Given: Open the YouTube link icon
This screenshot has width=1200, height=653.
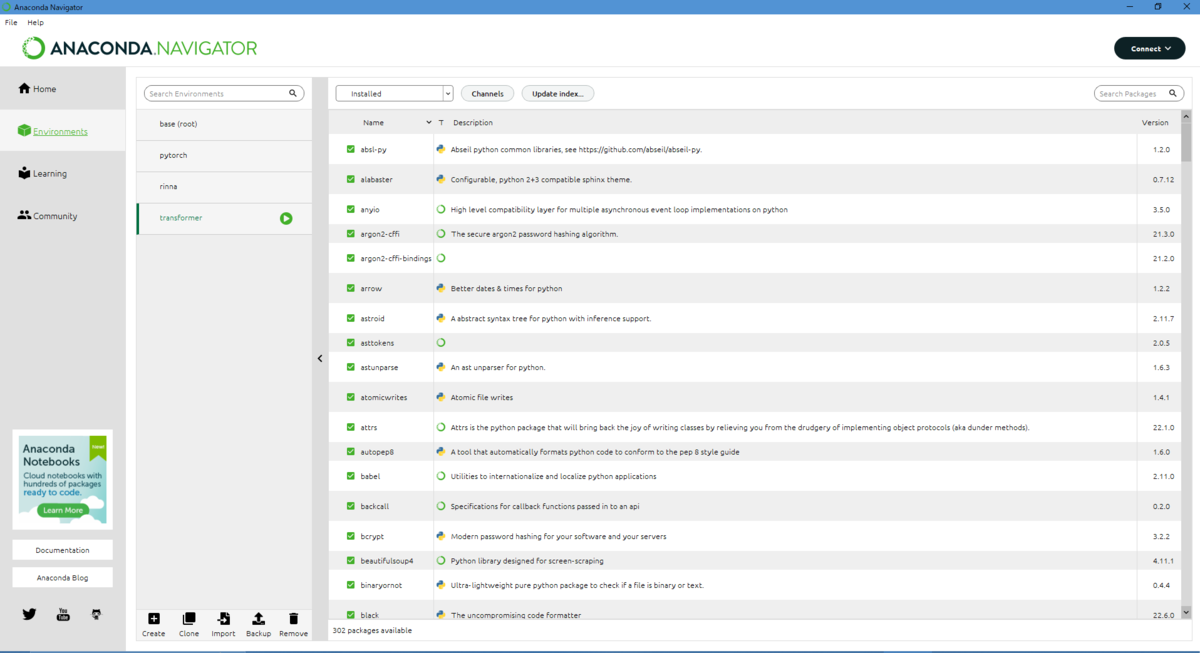Looking at the screenshot, I should [x=63, y=614].
